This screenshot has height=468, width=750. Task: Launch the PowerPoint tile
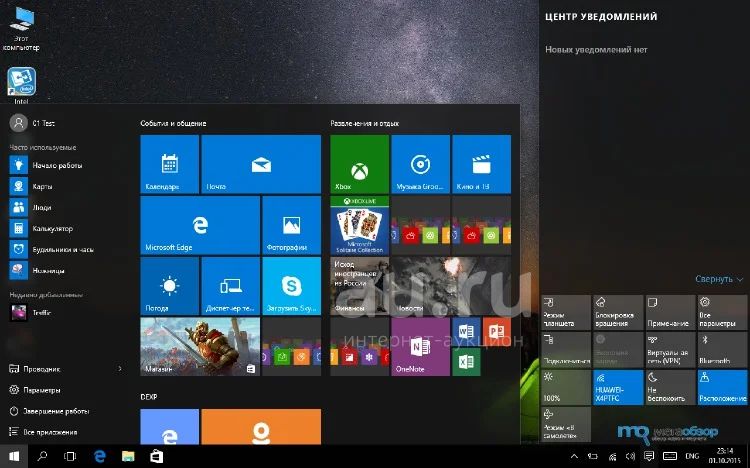[x=496, y=331]
